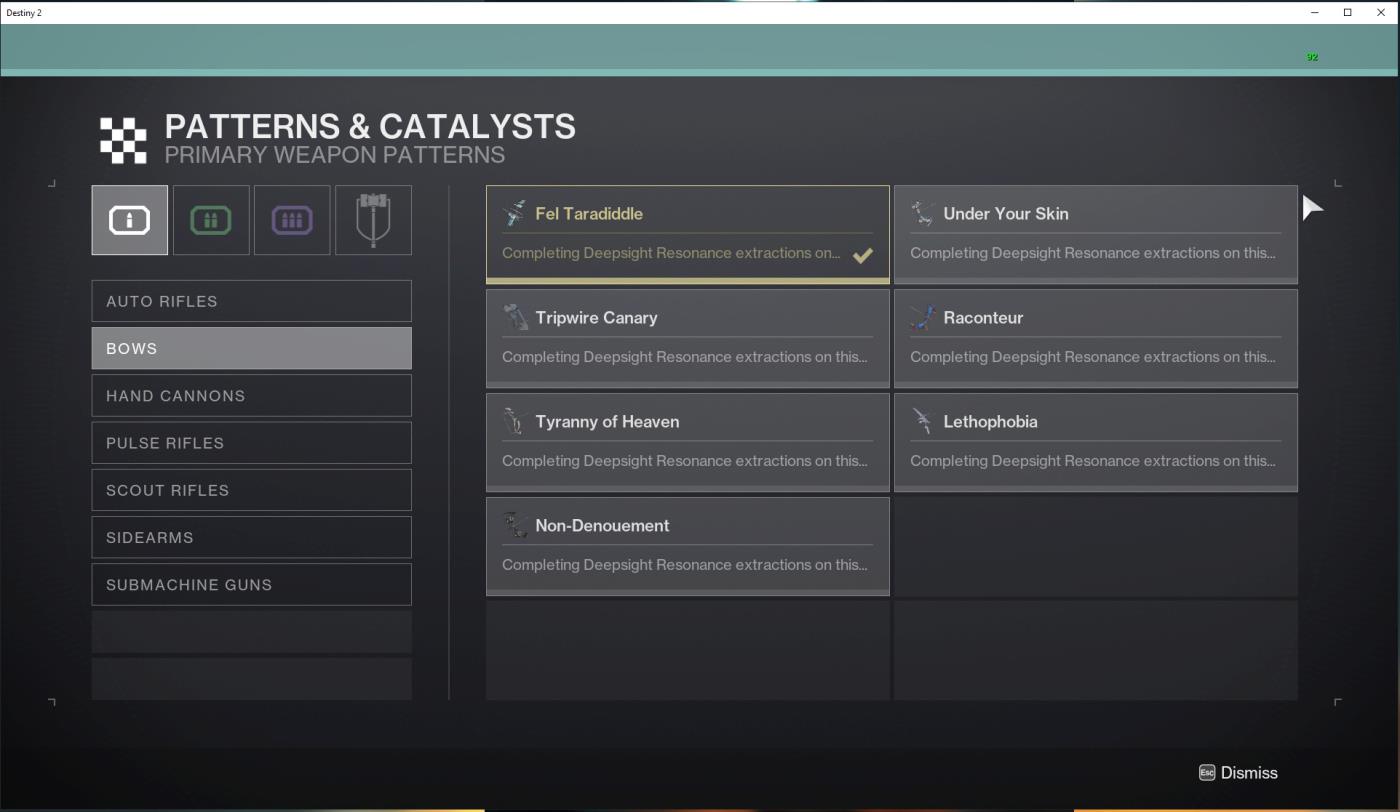This screenshot has height=812, width=1400.
Task: Maximize the Destiny 2 window
Action: [x=1347, y=12]
